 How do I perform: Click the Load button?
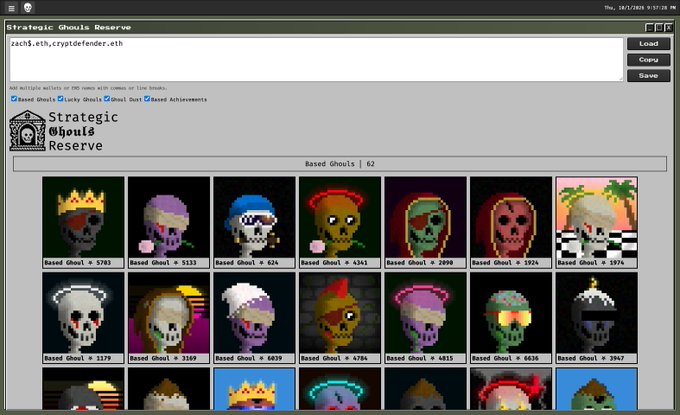click(648, 44)
